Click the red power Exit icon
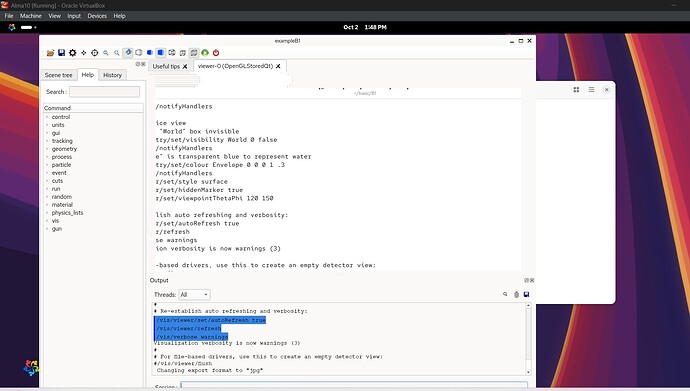 216,53
